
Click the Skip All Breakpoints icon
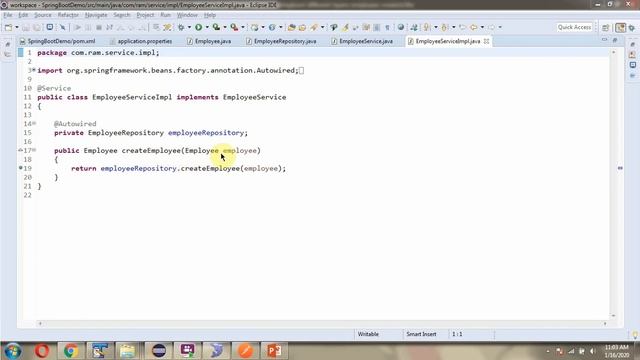(x=62, y=27)
